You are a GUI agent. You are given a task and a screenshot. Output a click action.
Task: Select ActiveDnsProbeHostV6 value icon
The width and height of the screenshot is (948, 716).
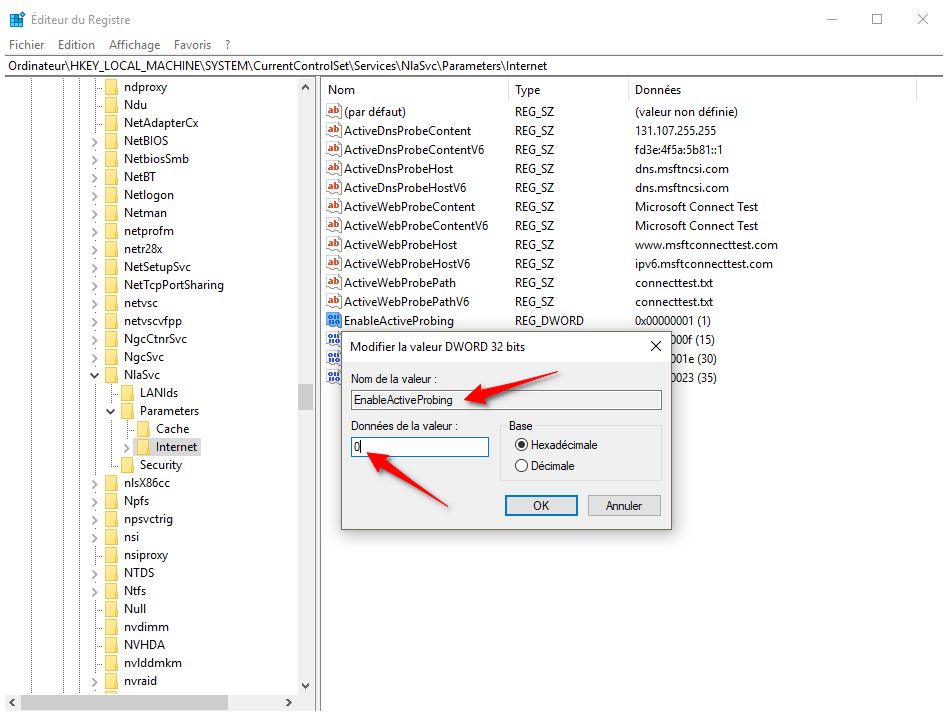333,187
